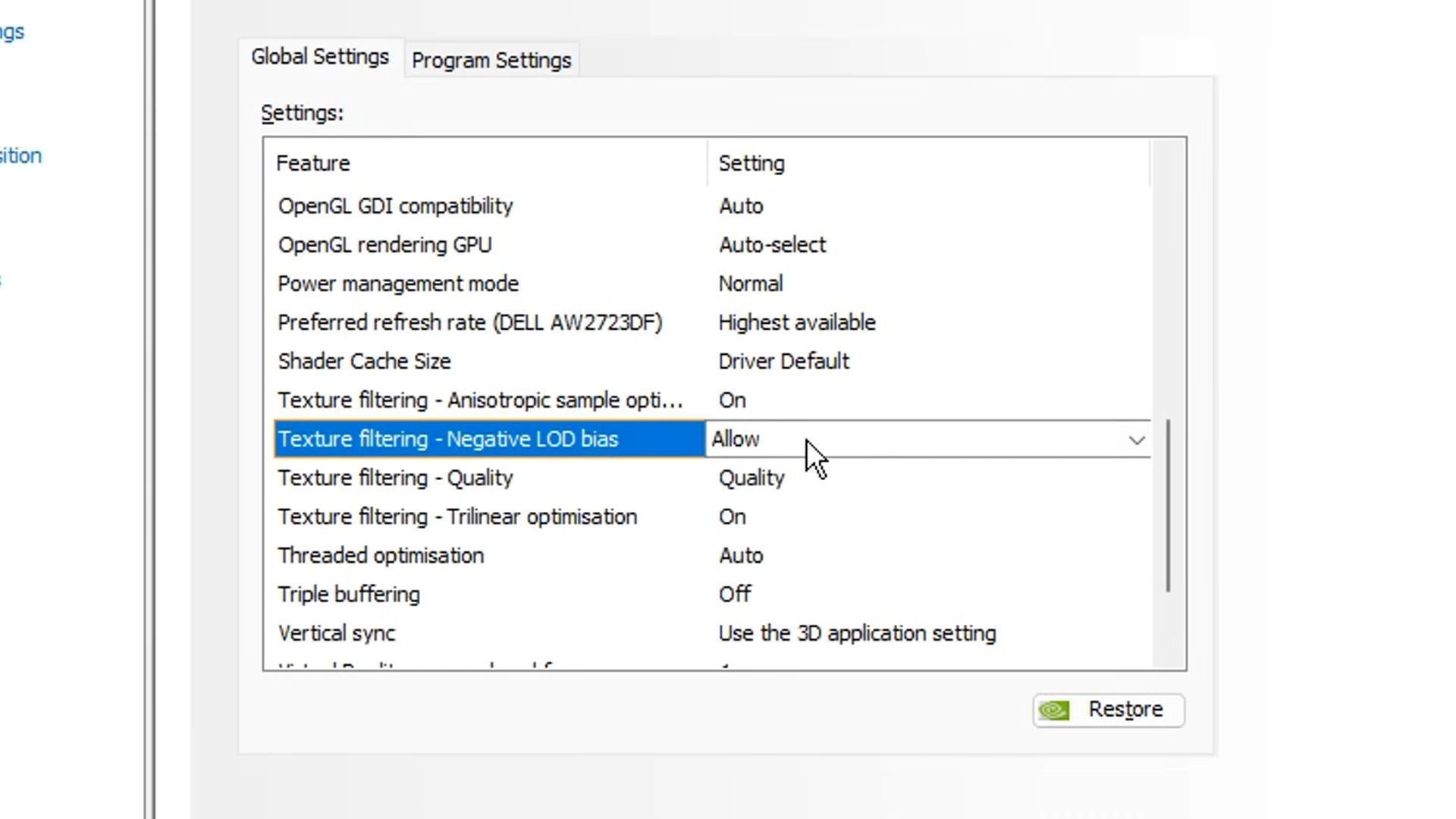Viewport: 1456px width, 819px height.
Task: Select the Texture filtering - Quality row
Action: click(395, 479)
